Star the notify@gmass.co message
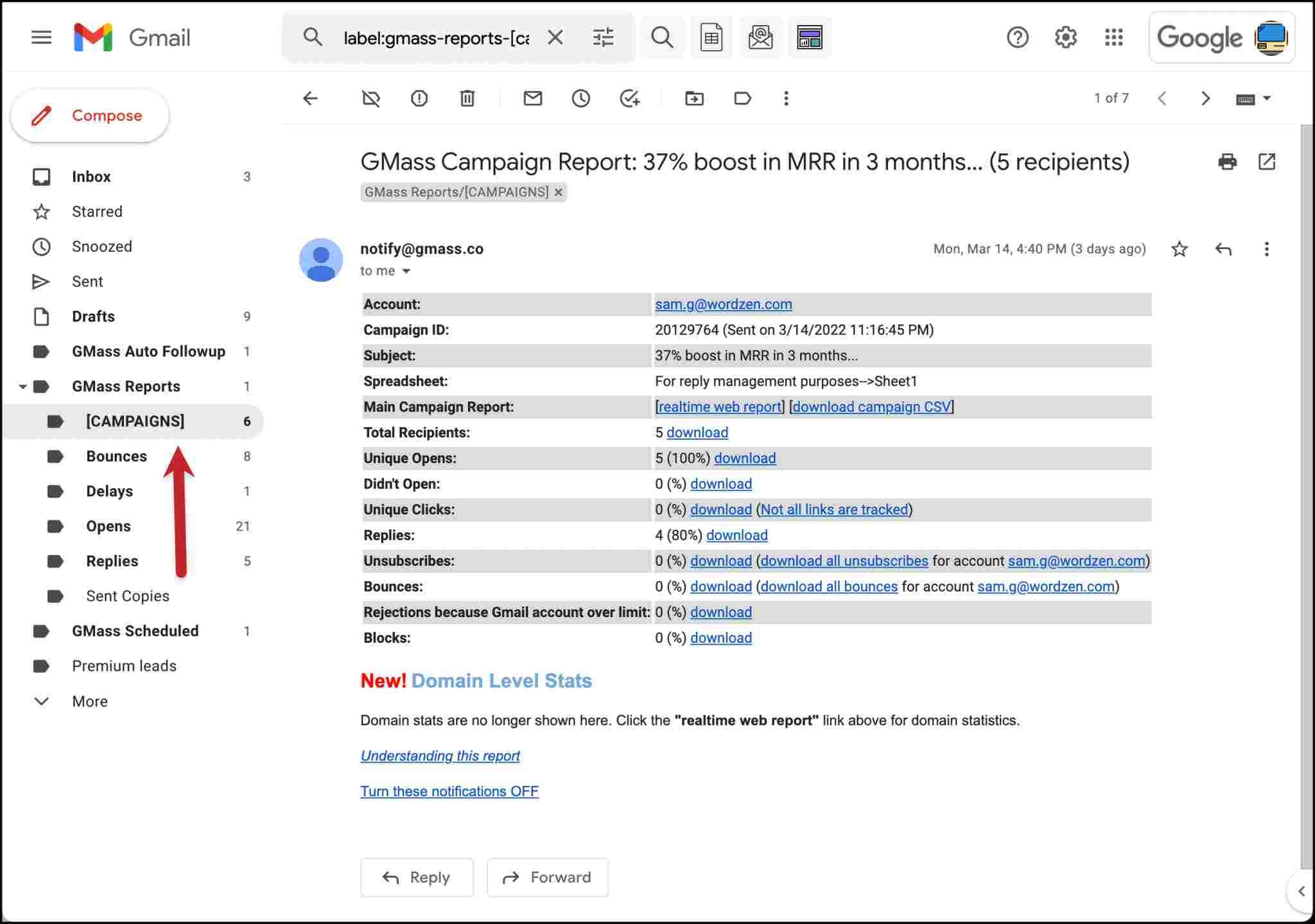The height and width of the screenshot is (924, 1315). click(1180, 249)
